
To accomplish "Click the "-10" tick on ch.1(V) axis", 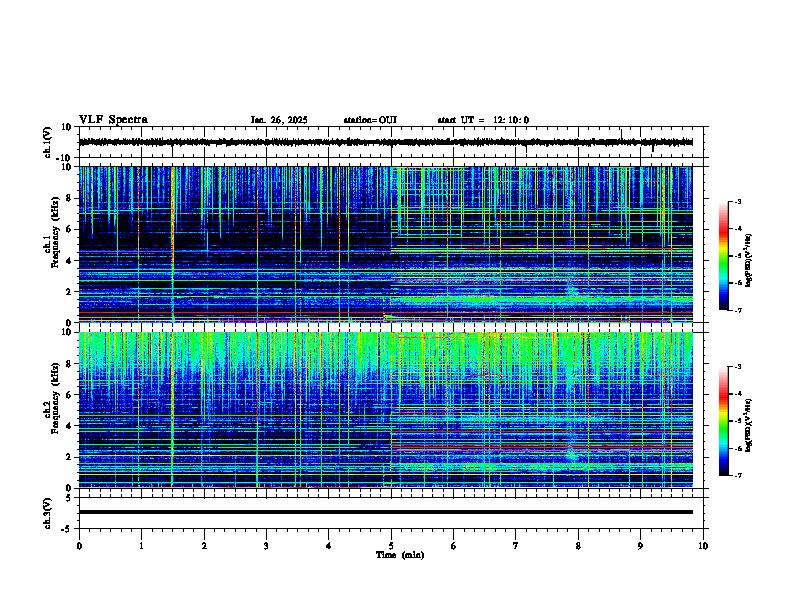I will pyautogui.click(x=65, y=158).
